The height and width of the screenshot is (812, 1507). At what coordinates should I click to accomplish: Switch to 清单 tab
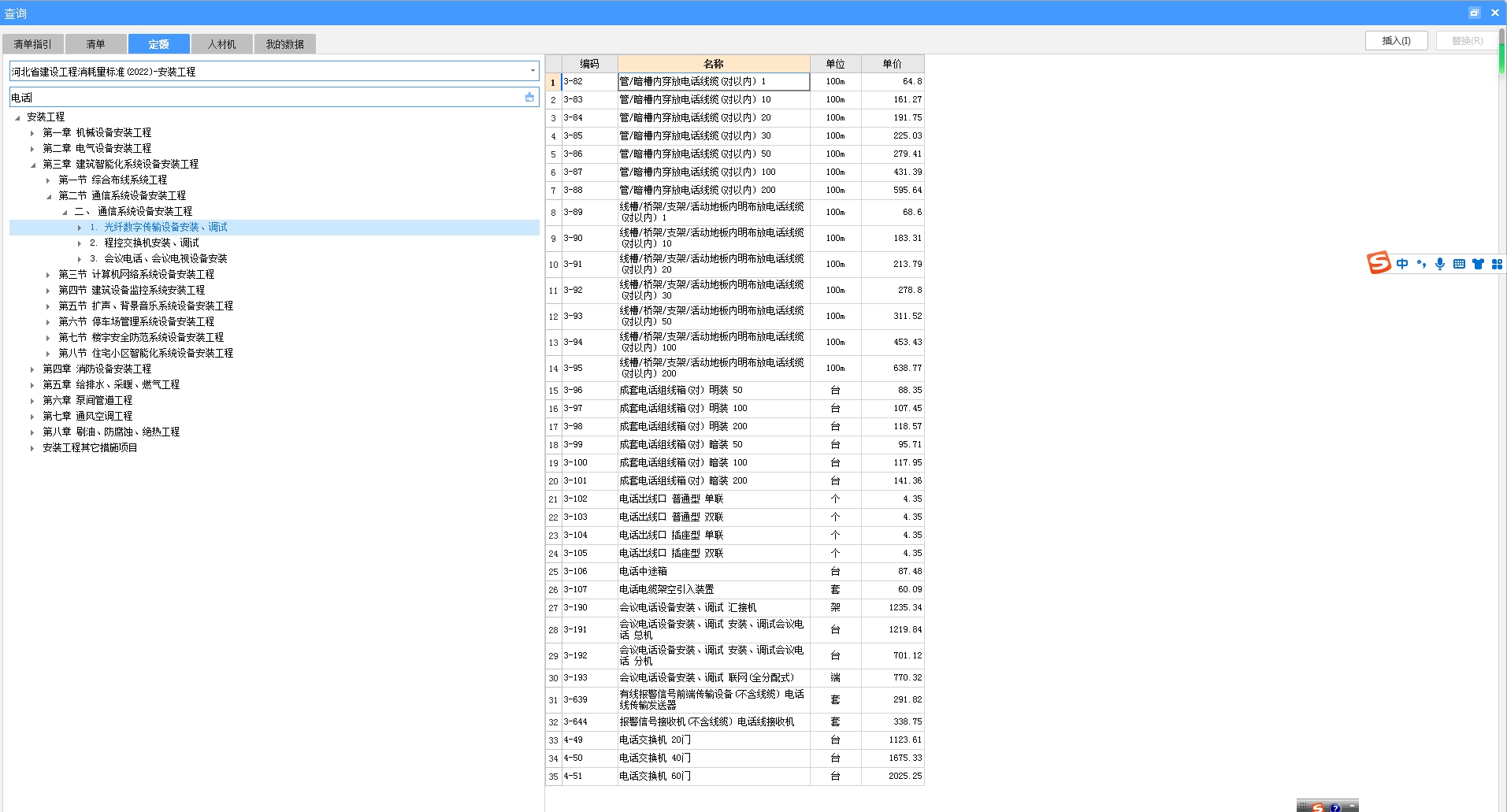[95, 44]
